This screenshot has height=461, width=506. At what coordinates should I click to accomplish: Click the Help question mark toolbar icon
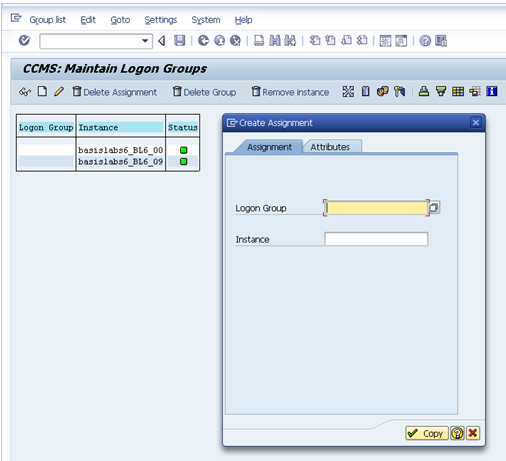[425, 41]
